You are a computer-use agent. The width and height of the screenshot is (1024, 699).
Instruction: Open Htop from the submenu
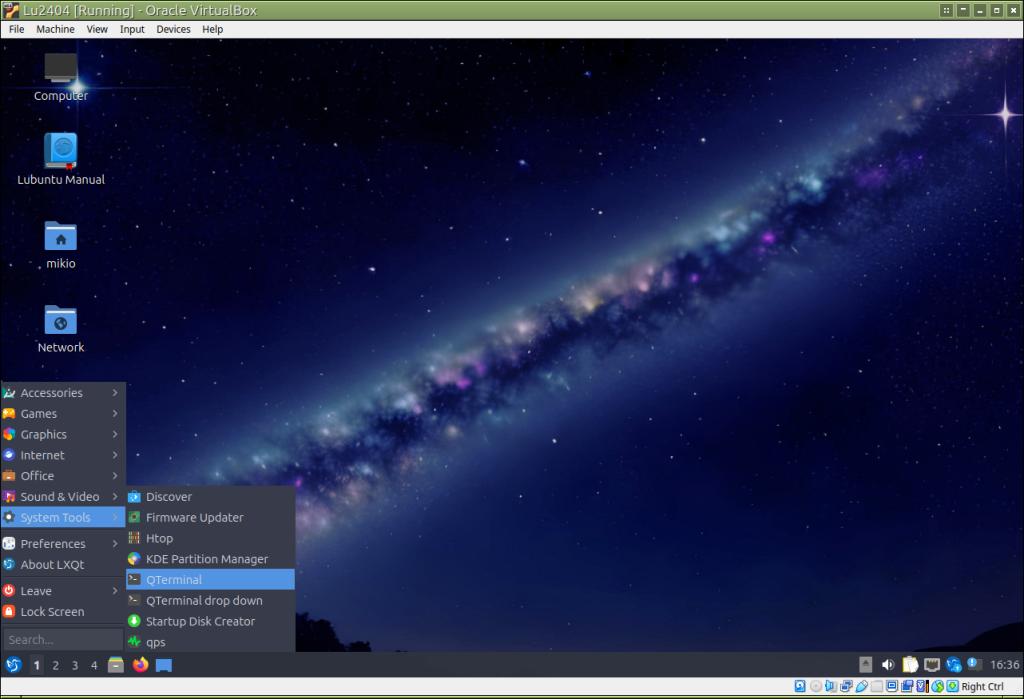[x=159, y=538]
